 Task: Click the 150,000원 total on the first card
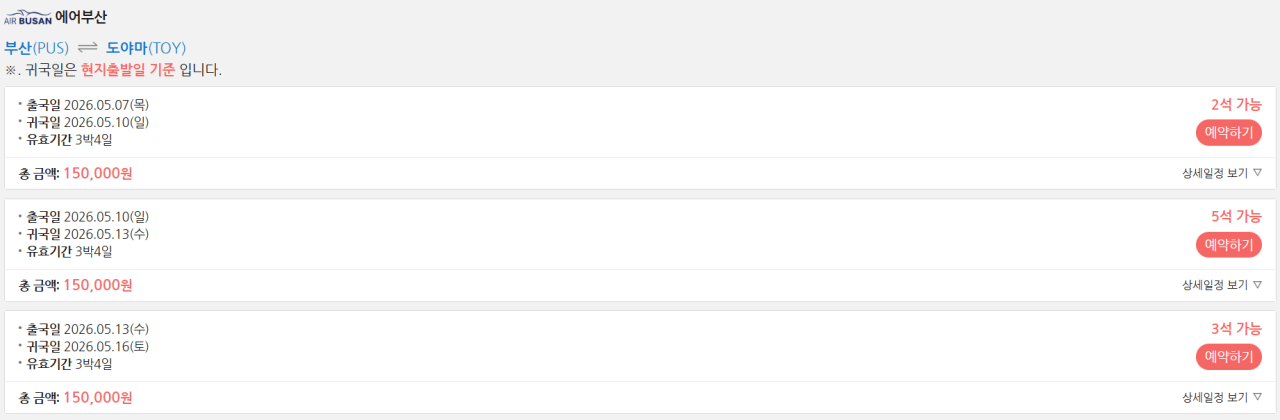(x=98, y=173)
